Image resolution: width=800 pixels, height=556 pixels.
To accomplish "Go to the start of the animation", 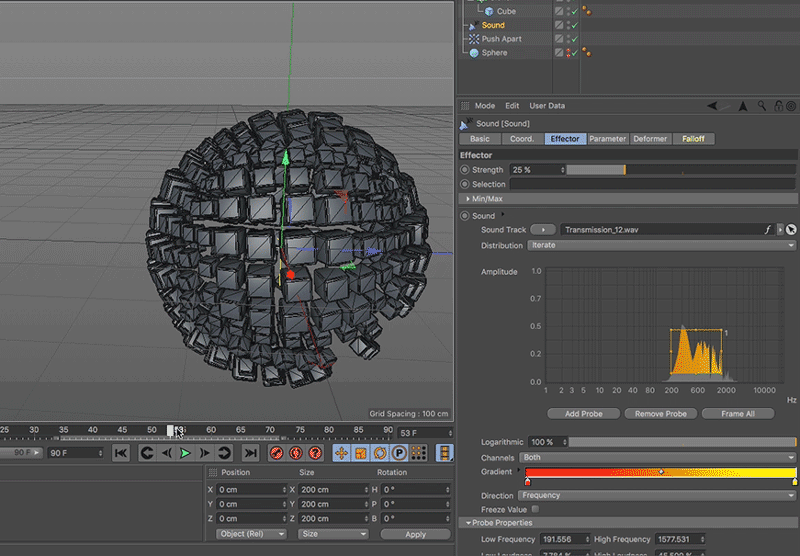I will pyautogui.click(x=121, y=453).
